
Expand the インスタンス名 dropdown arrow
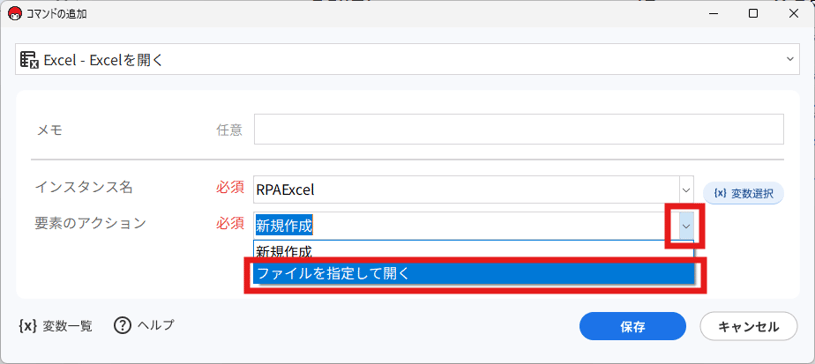point(687,190)
